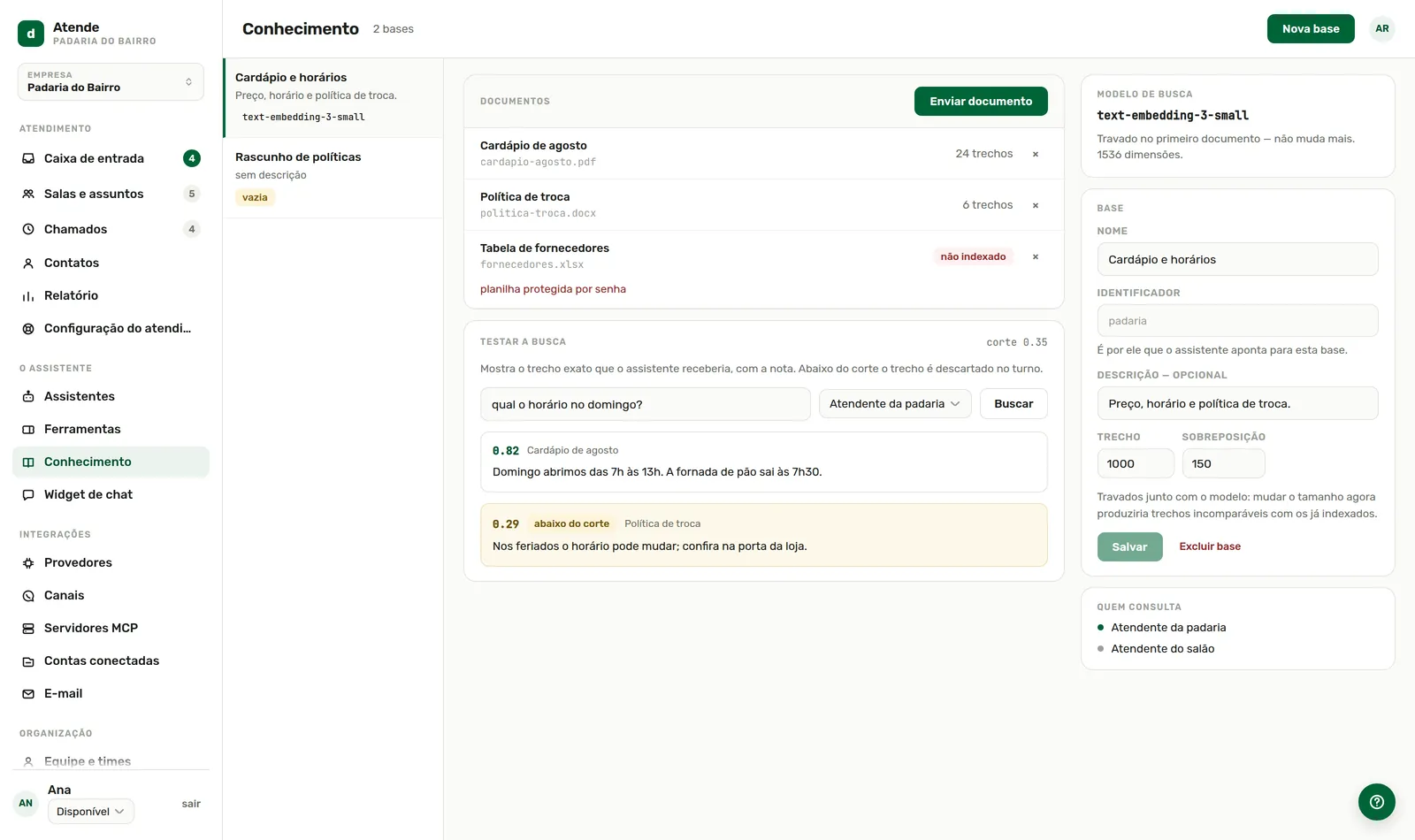1415x840 pixels.
Task: Click the Trecho size field
Action: [1136, 463]
